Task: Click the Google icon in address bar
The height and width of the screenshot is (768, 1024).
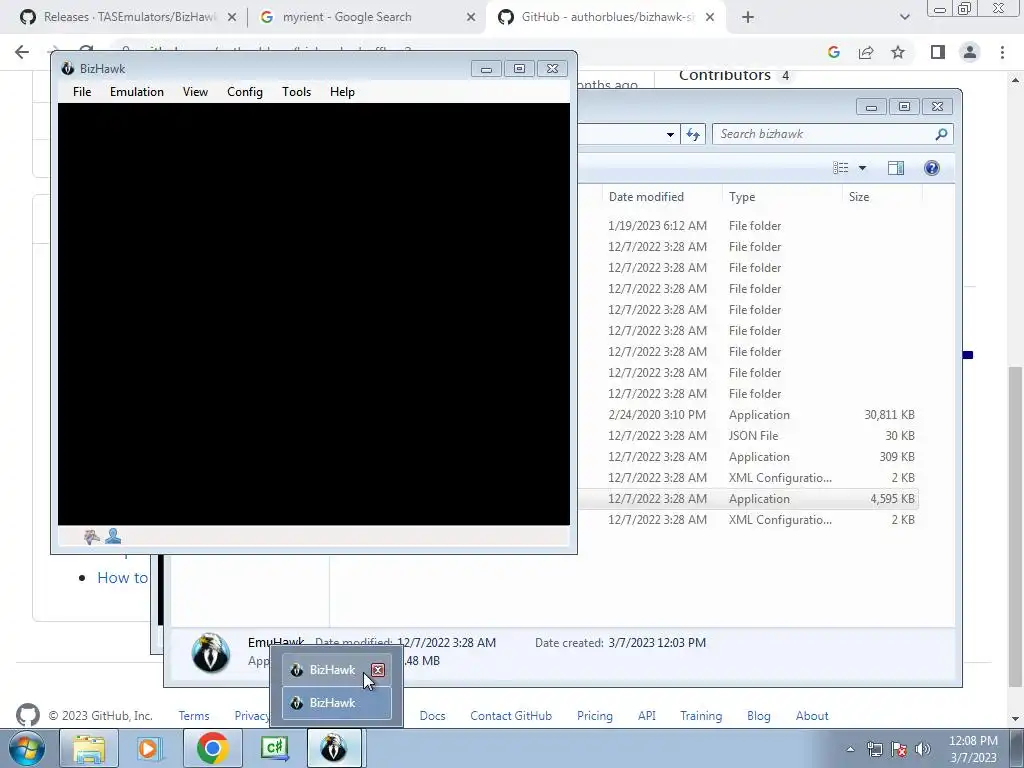Action: pos(833,52)
